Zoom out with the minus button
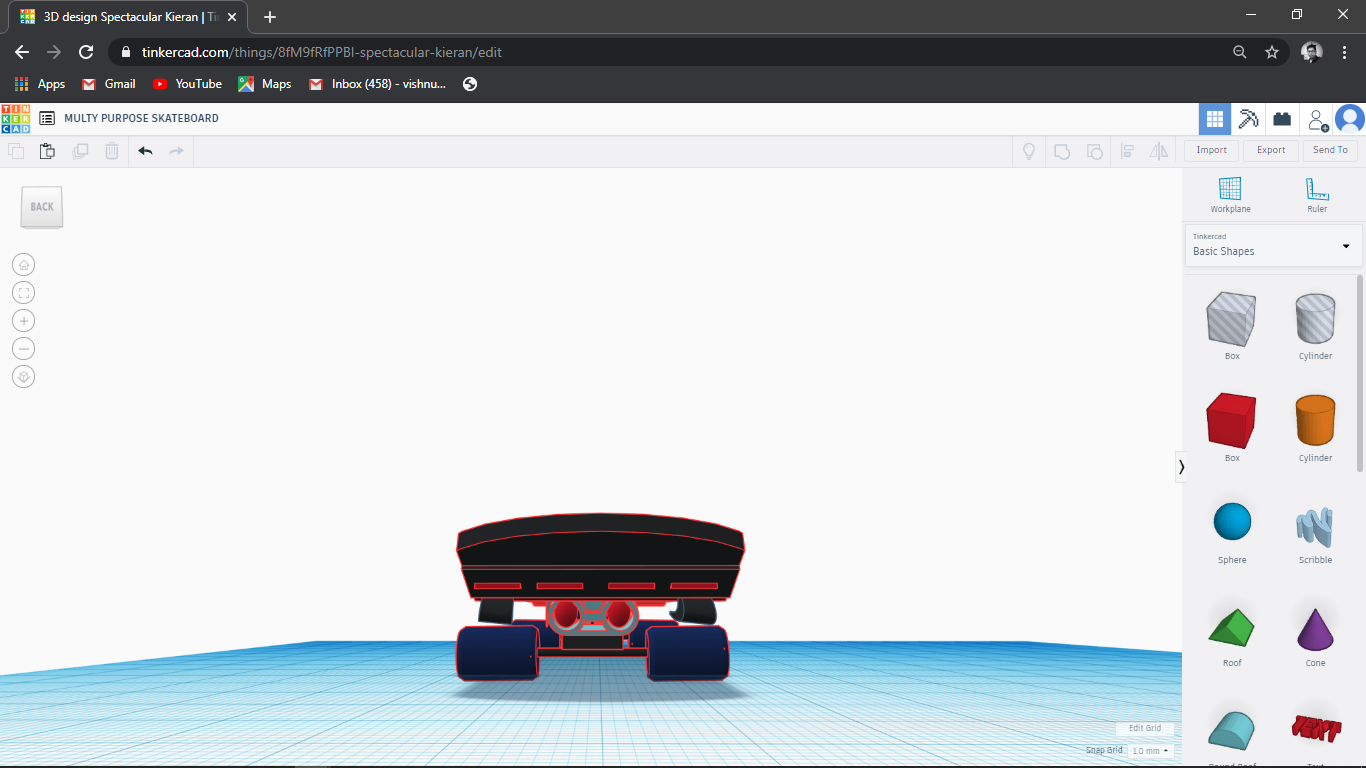 [24, 349]
